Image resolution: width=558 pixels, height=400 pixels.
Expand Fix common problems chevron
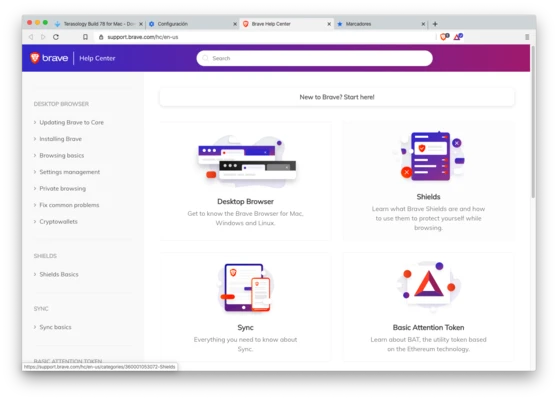coord(35,205)
